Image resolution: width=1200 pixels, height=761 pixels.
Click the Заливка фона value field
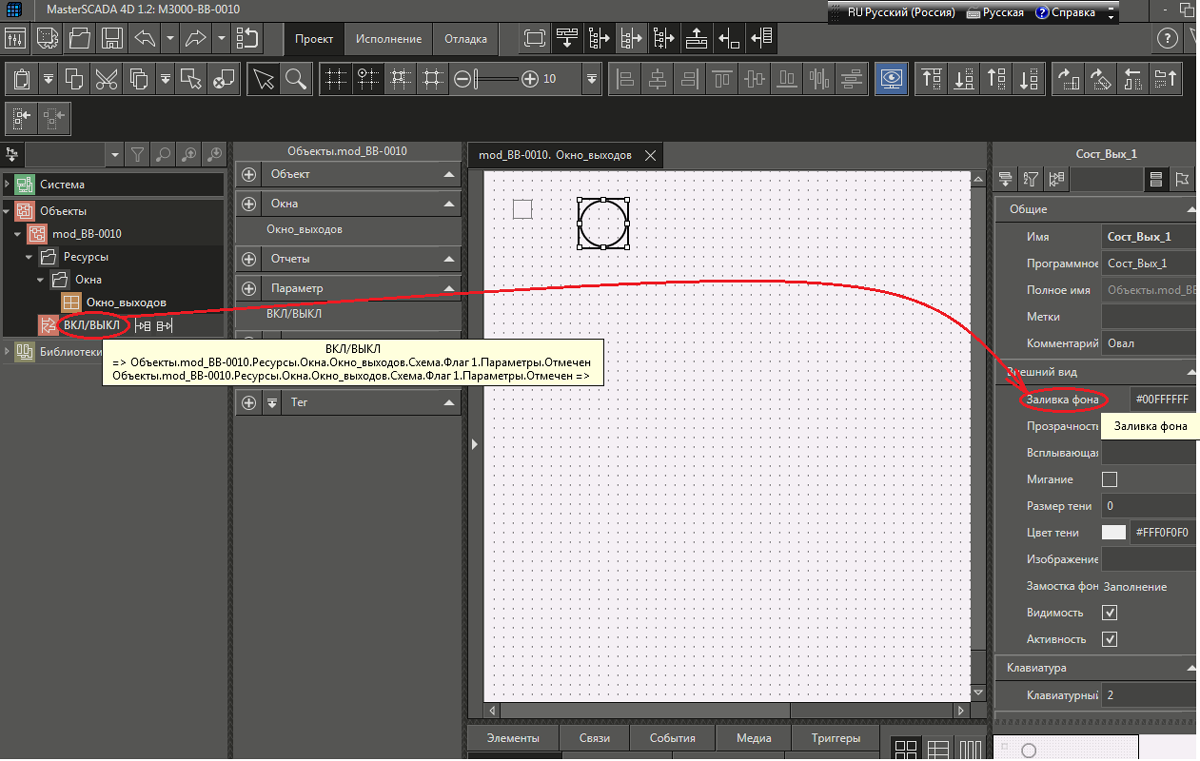click(1161, 400)
